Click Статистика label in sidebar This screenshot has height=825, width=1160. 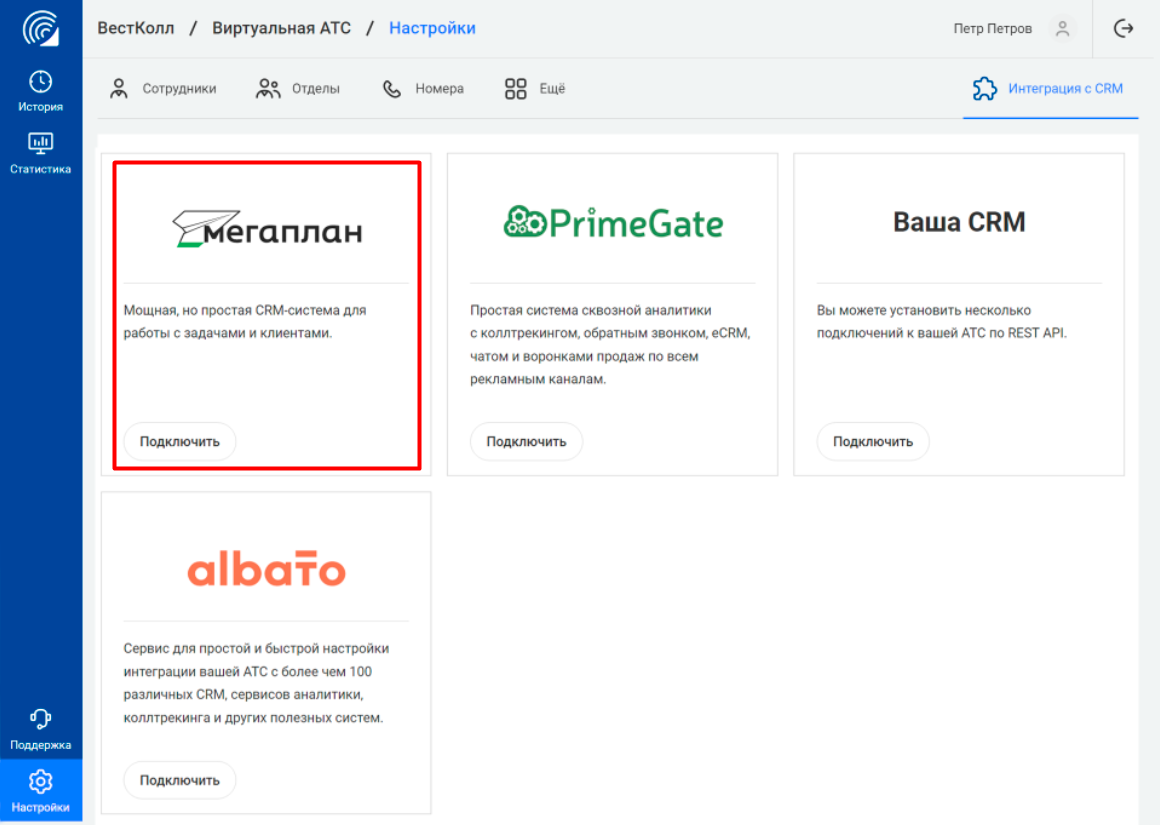pyautogui.click(x=41, y=169)
